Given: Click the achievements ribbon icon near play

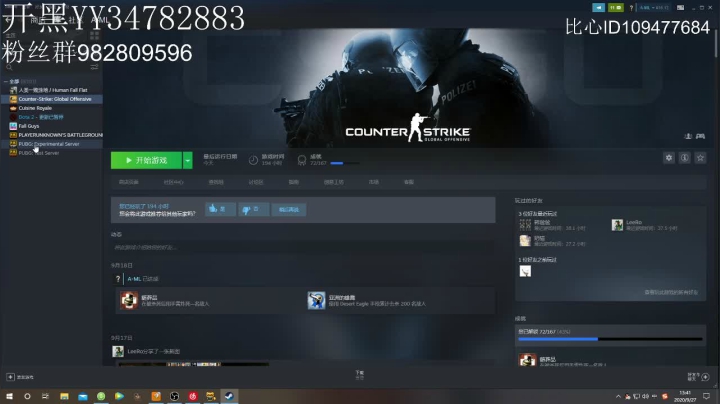Looking at the screenshot, I should click(x=302, y=160).
